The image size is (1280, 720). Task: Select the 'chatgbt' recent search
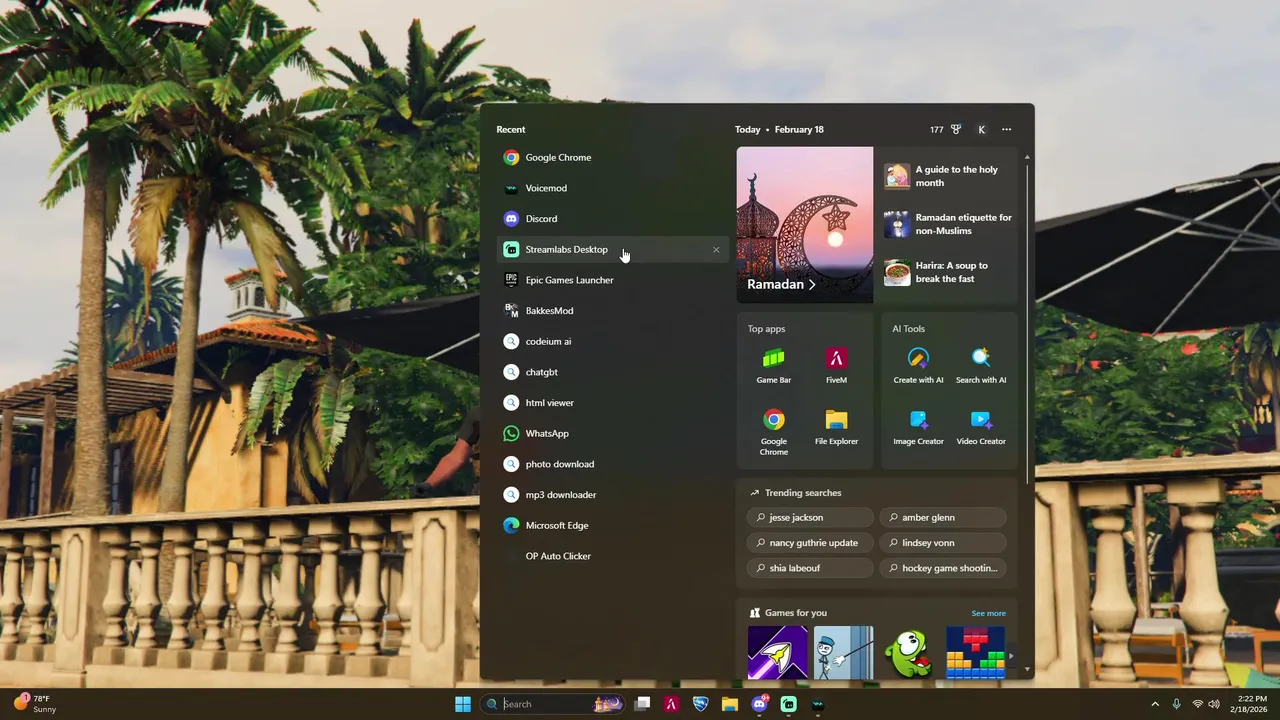pos(611,372)
